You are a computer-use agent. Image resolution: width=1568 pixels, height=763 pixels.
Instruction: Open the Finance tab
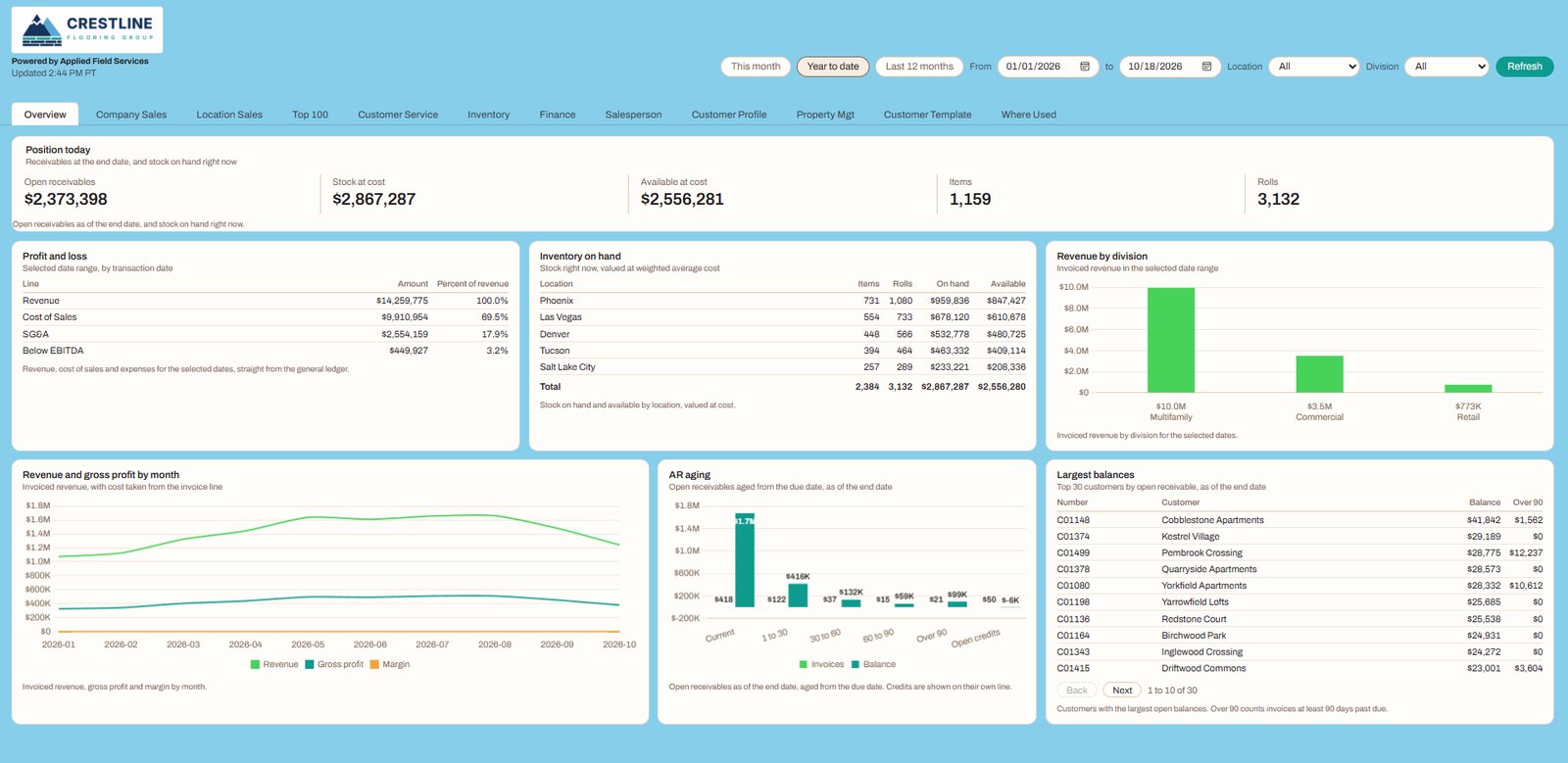coord(558,115)
